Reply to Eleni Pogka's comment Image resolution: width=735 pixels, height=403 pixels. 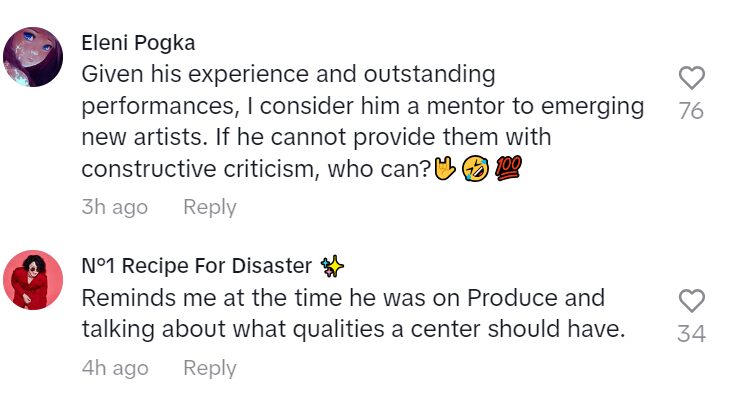coord(209,207)
